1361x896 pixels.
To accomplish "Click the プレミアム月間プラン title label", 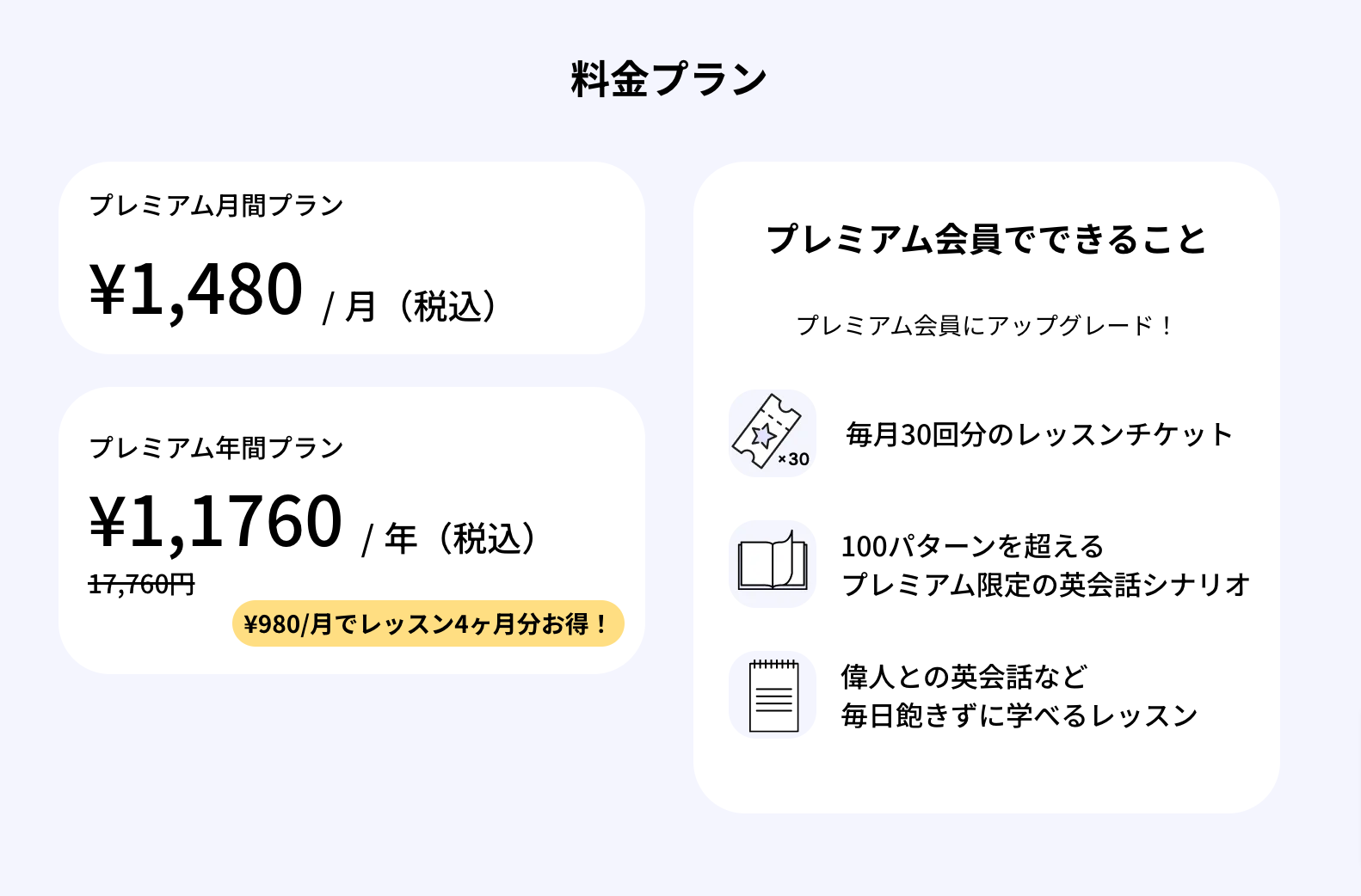I will [216, 206].
